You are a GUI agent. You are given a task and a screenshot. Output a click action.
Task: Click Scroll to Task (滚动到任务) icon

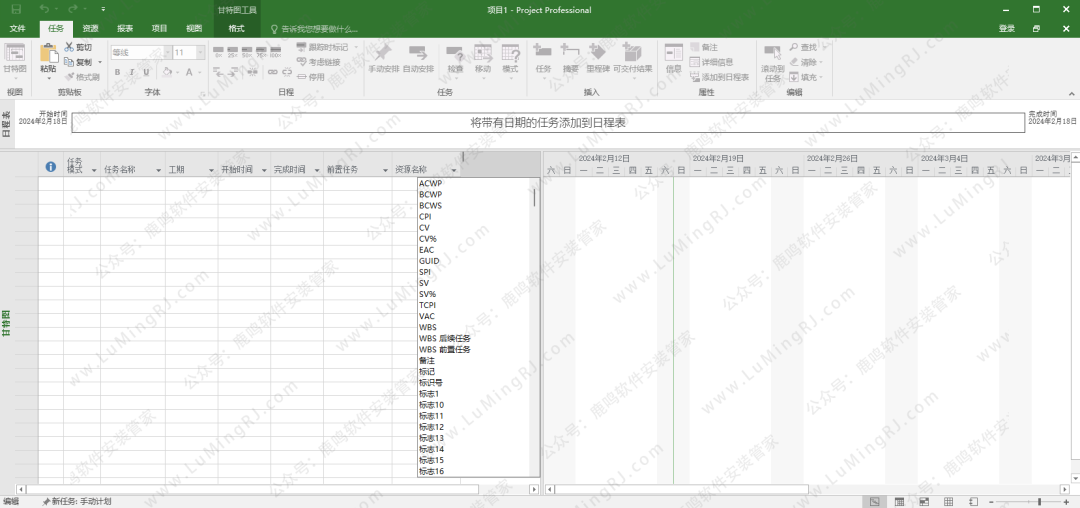772,54
